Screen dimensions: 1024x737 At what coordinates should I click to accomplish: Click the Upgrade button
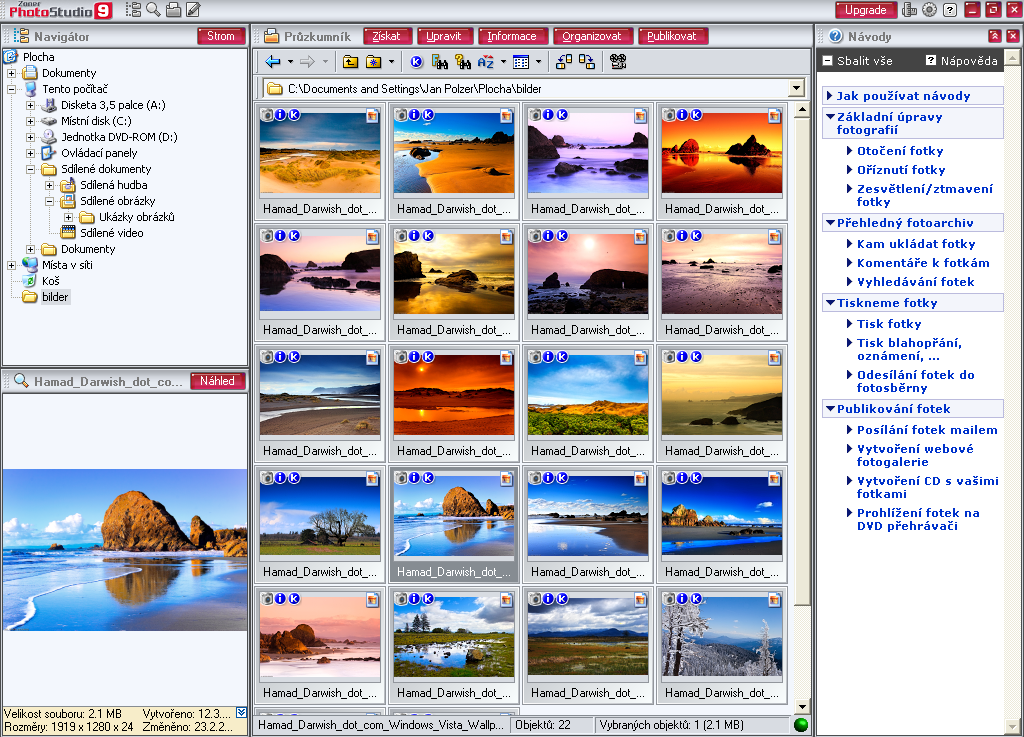click(x=865, y=10)
